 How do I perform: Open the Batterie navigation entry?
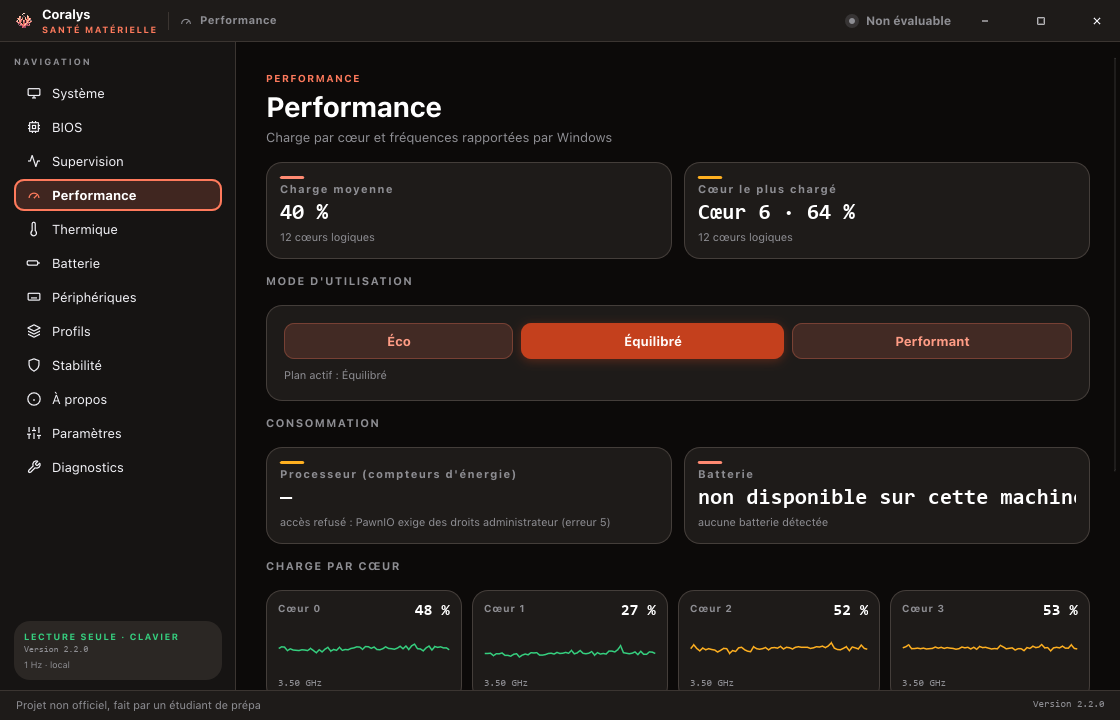[118, 264]
